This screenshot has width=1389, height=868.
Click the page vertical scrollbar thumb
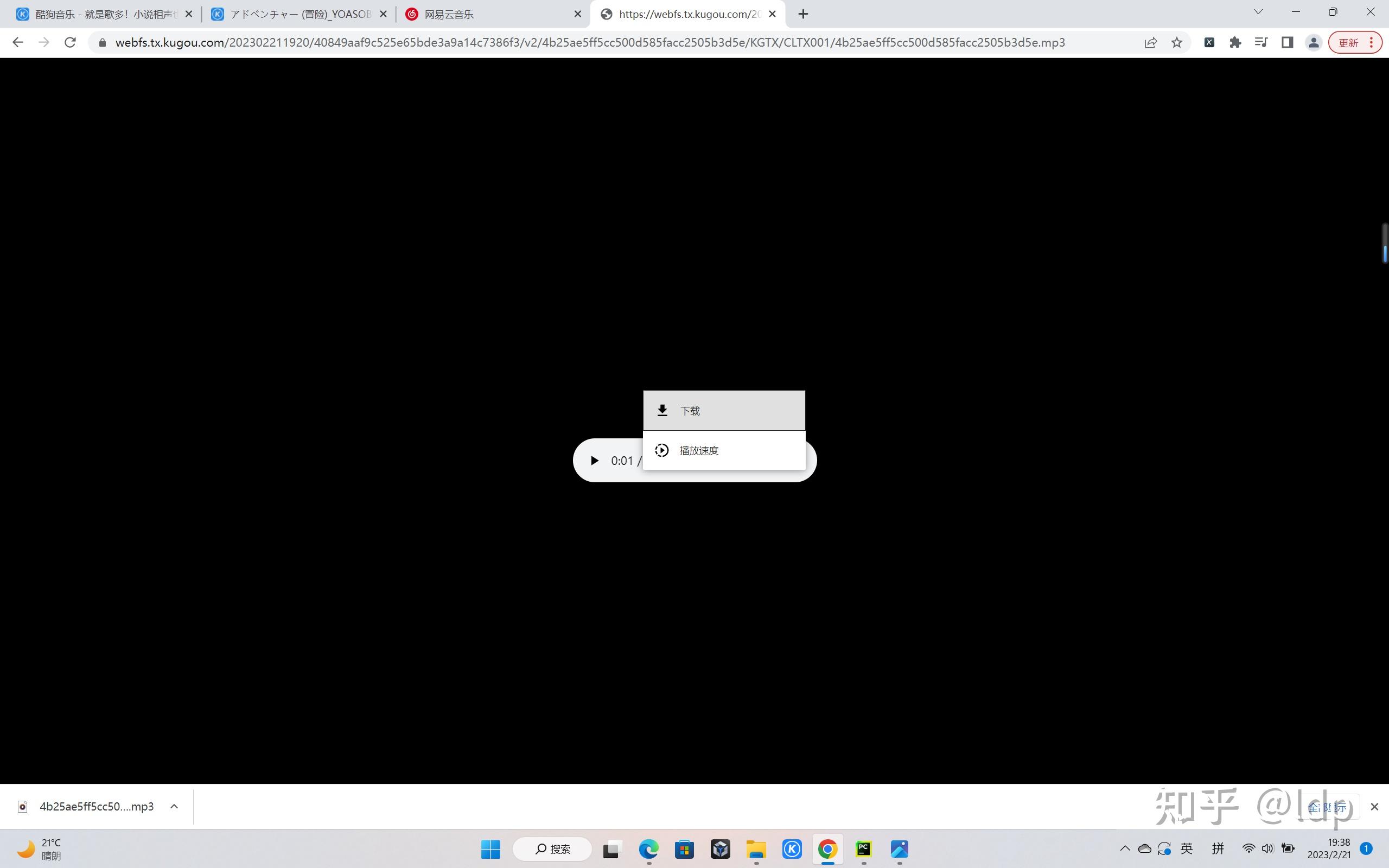coord(1385,243)
